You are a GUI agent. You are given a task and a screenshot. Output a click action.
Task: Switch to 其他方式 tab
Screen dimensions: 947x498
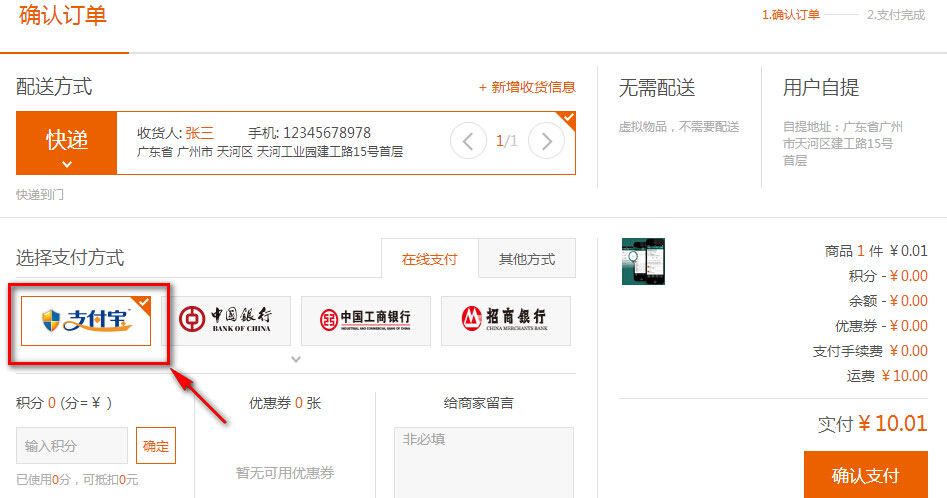[x=527, y=259]
